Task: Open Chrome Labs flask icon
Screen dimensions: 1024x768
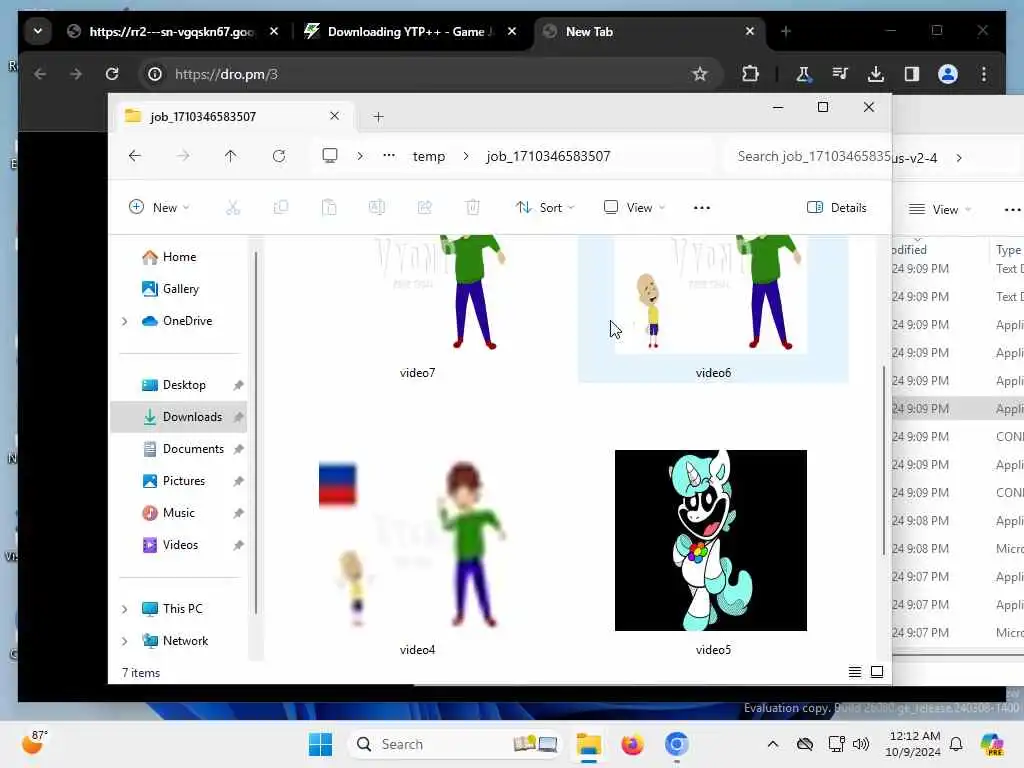Action: click(x=803, y=74)
